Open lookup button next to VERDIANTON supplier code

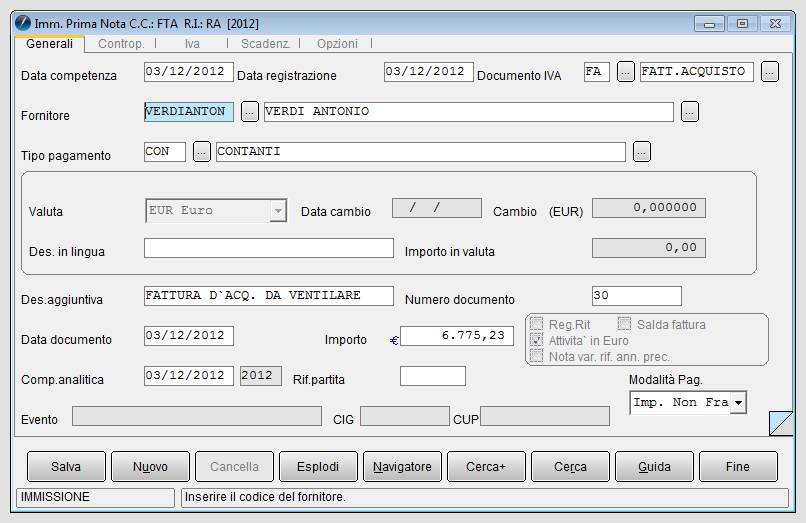250,112
